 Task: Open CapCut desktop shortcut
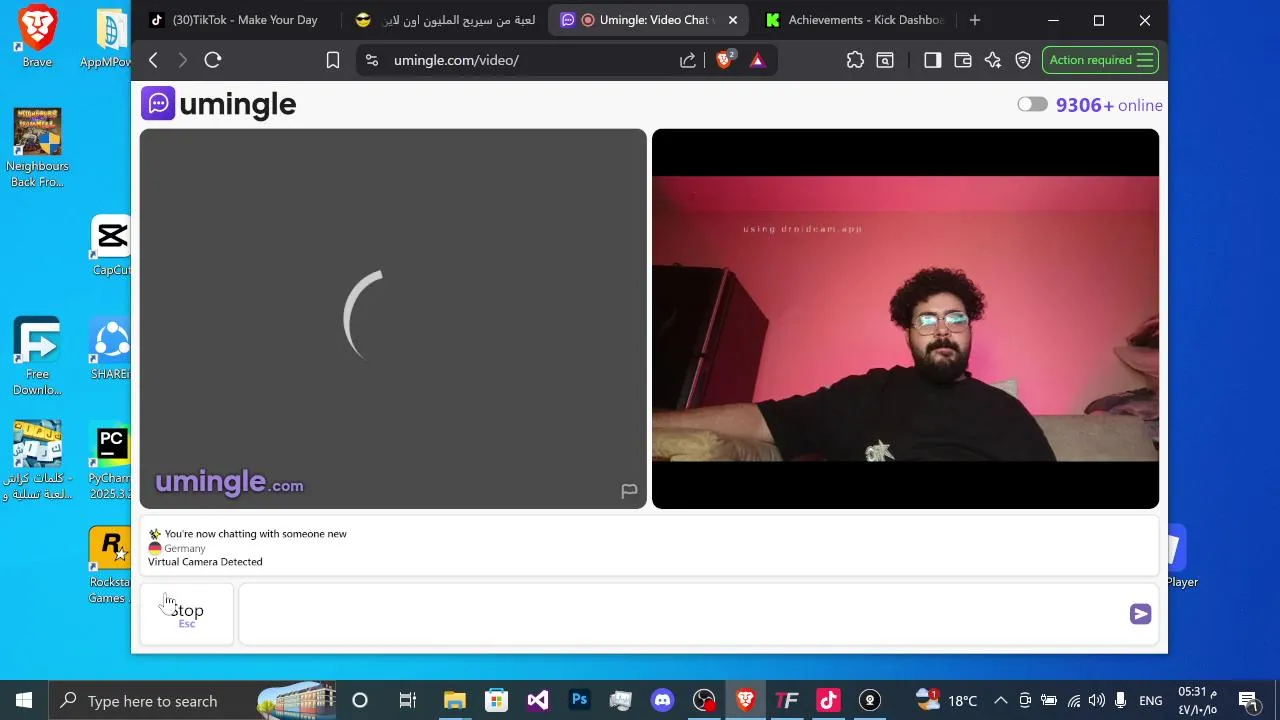click(112, 246)
